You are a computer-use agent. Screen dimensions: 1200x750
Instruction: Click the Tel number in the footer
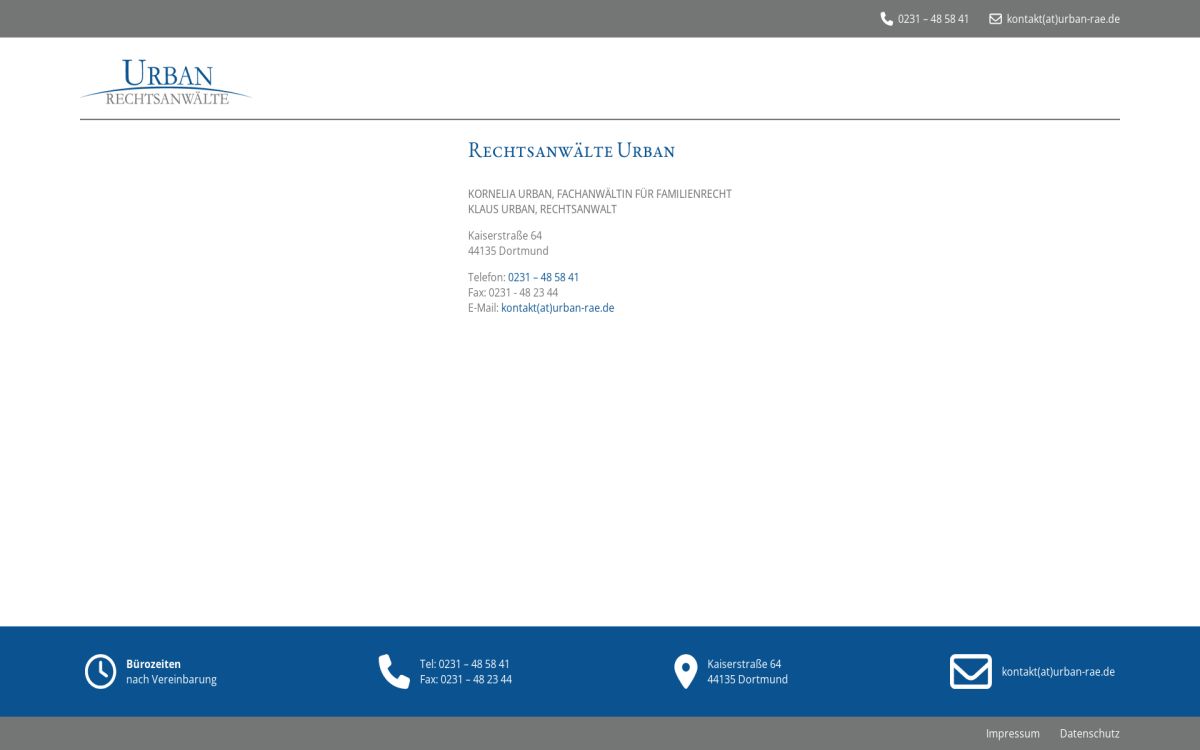pyautogui.click(x=465, y=663)
